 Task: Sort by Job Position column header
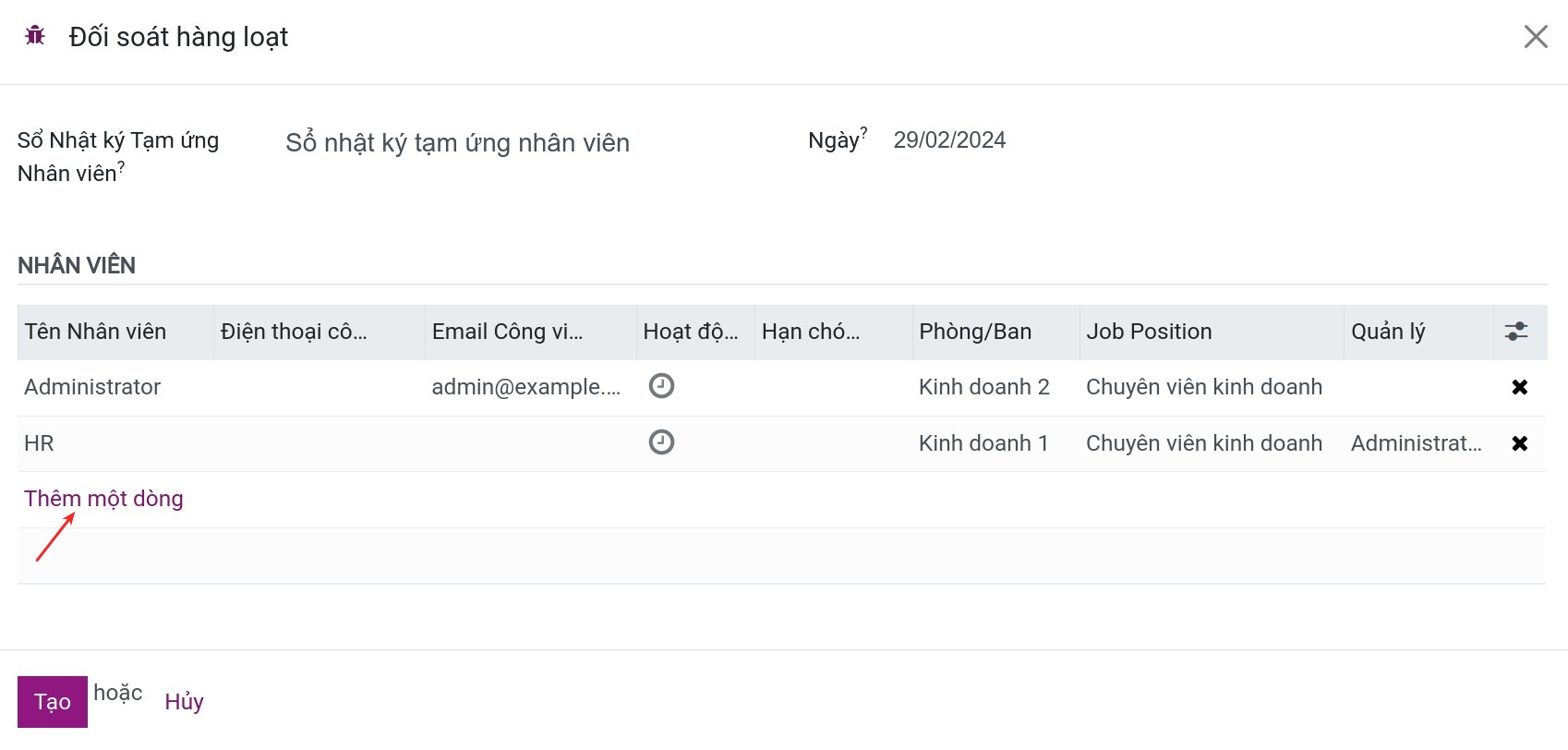tap(1212, 332)
